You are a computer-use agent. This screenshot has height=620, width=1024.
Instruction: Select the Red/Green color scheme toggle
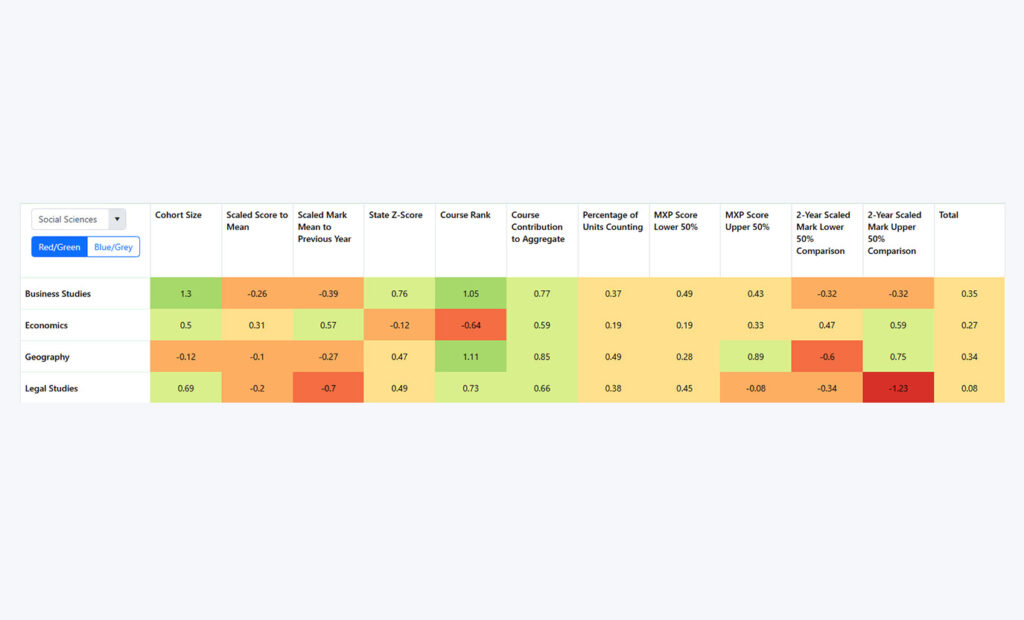pos(58,246)
